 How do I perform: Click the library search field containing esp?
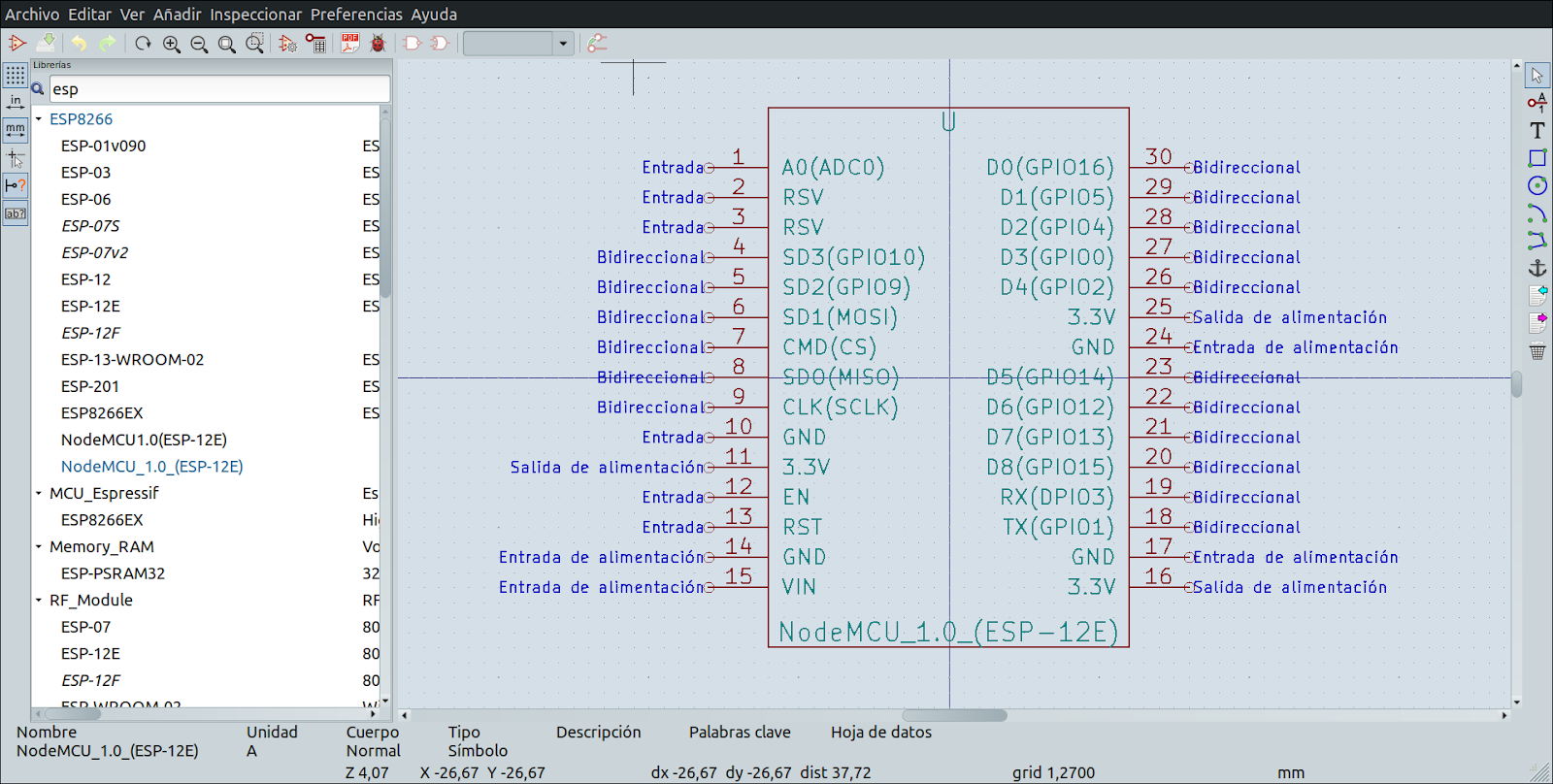coord(219,89)
